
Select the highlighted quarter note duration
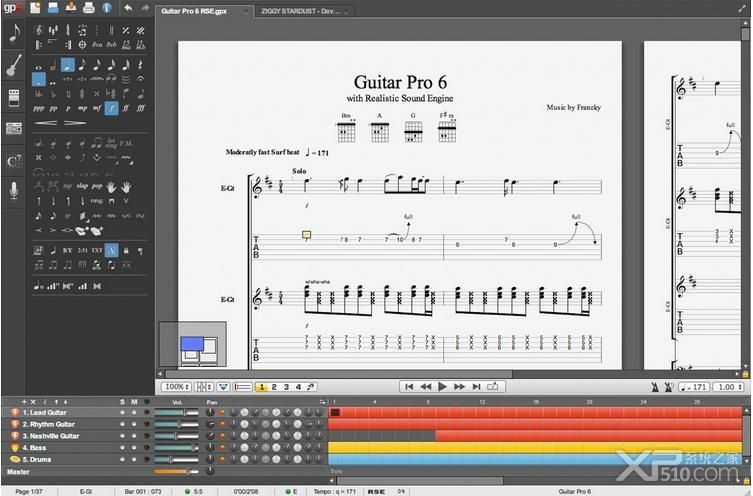[68, 65]
